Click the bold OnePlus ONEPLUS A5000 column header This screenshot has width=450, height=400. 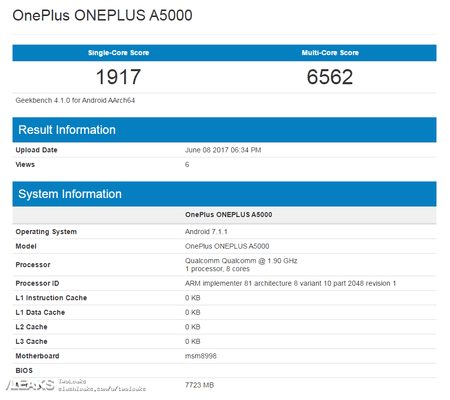pos(229,215)
